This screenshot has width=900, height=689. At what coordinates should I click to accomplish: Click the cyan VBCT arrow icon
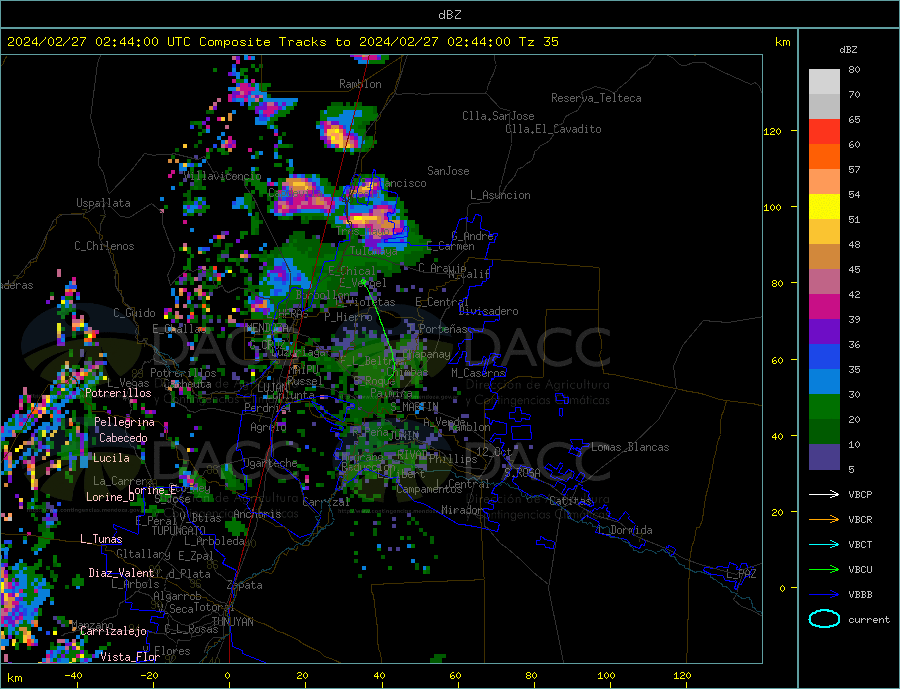[x=824, y=544]
